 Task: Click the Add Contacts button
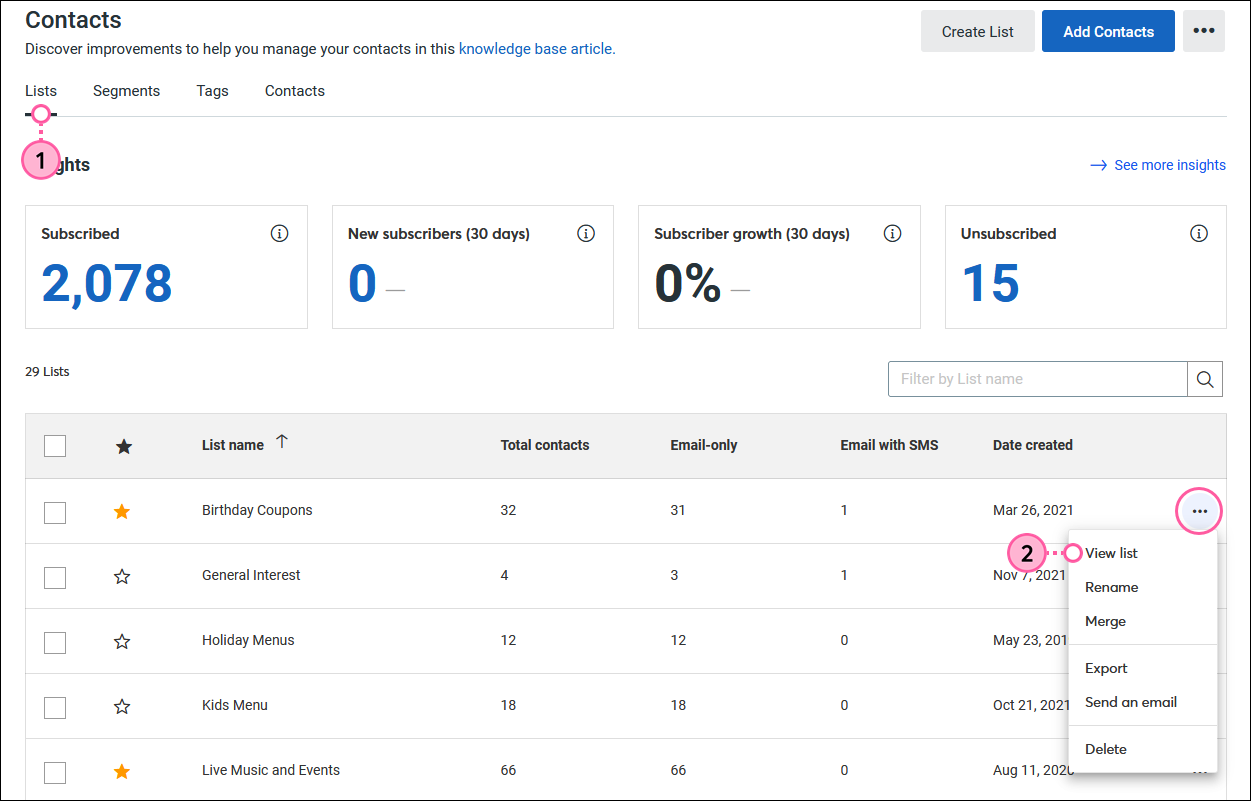[x=1108, y=31]
